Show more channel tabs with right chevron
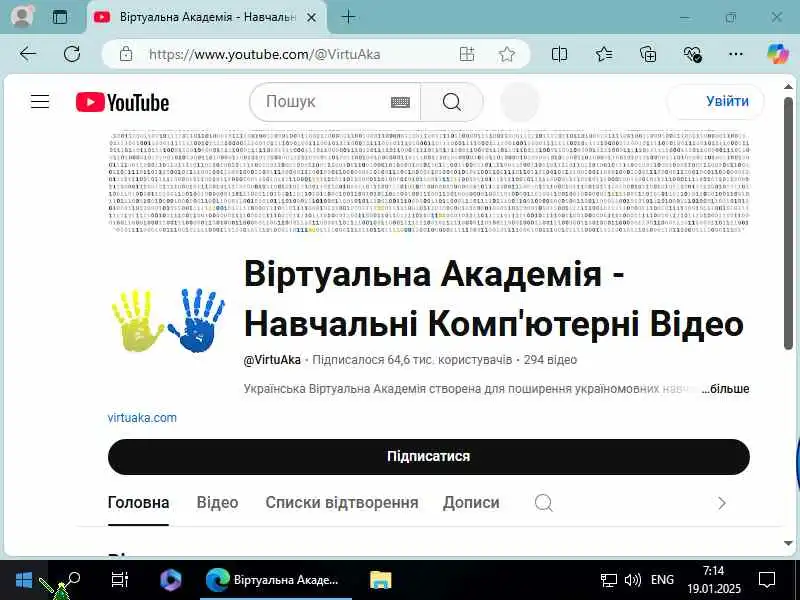The width and height of the screenshot is (800, 600). click(721, 504)
